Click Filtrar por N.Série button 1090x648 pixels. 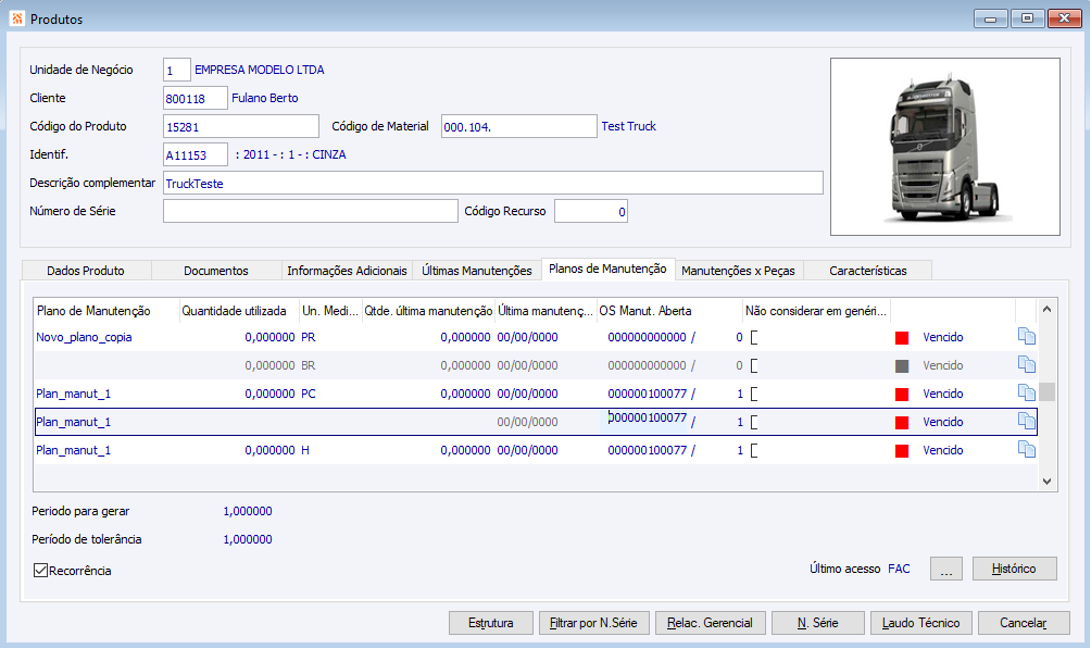pyautogui.click(x=594, y=623)
